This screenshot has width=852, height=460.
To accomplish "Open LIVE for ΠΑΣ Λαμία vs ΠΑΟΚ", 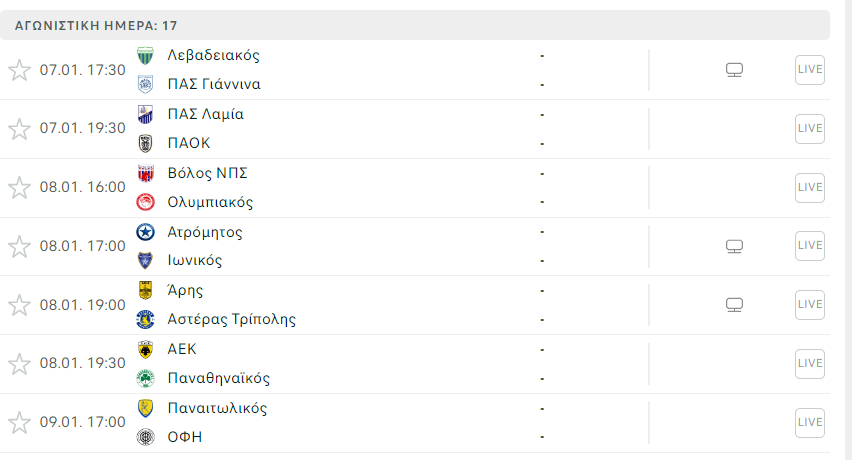I will (x=810, y=128).
